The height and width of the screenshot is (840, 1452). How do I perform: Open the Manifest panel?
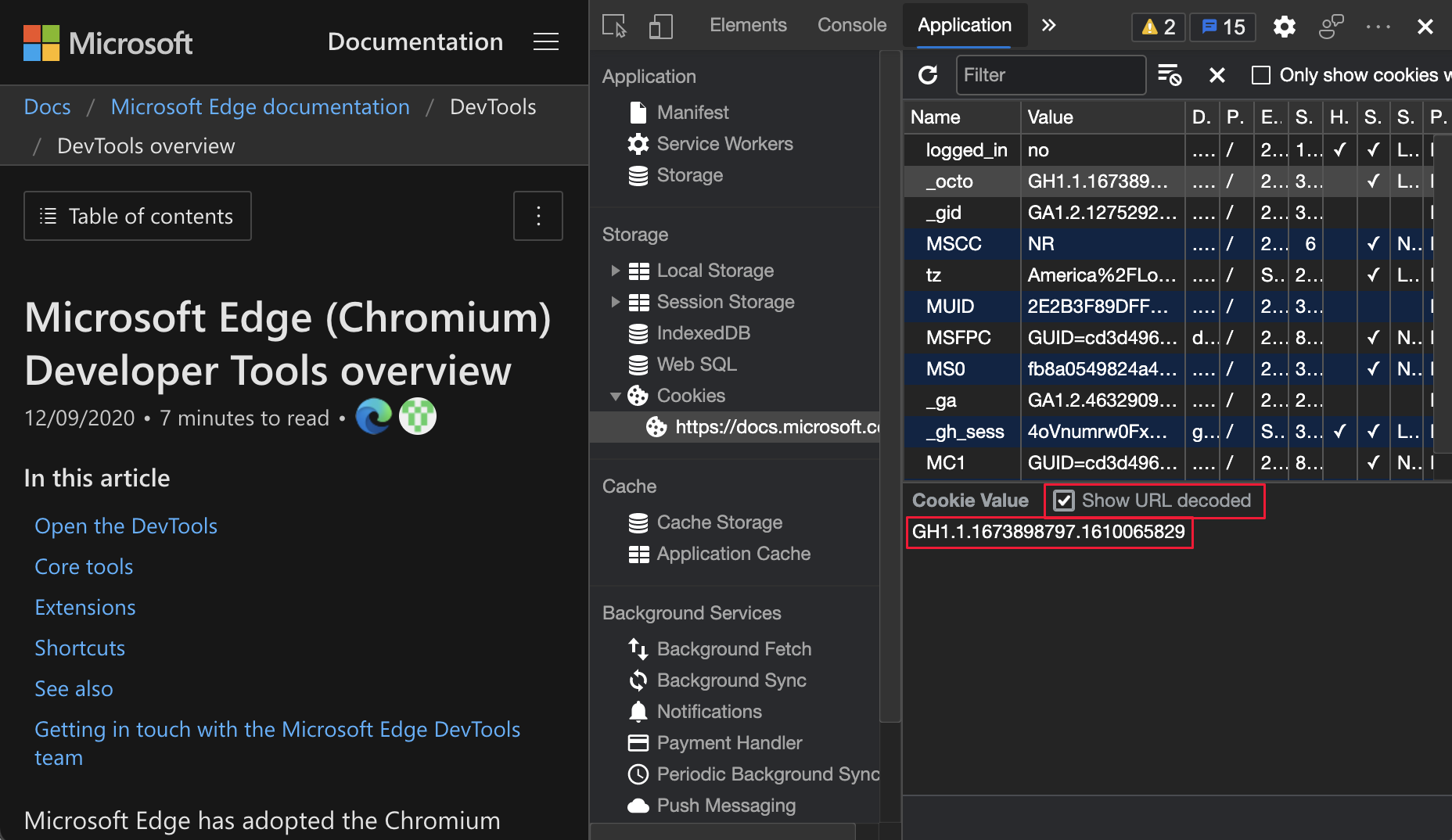693,112
